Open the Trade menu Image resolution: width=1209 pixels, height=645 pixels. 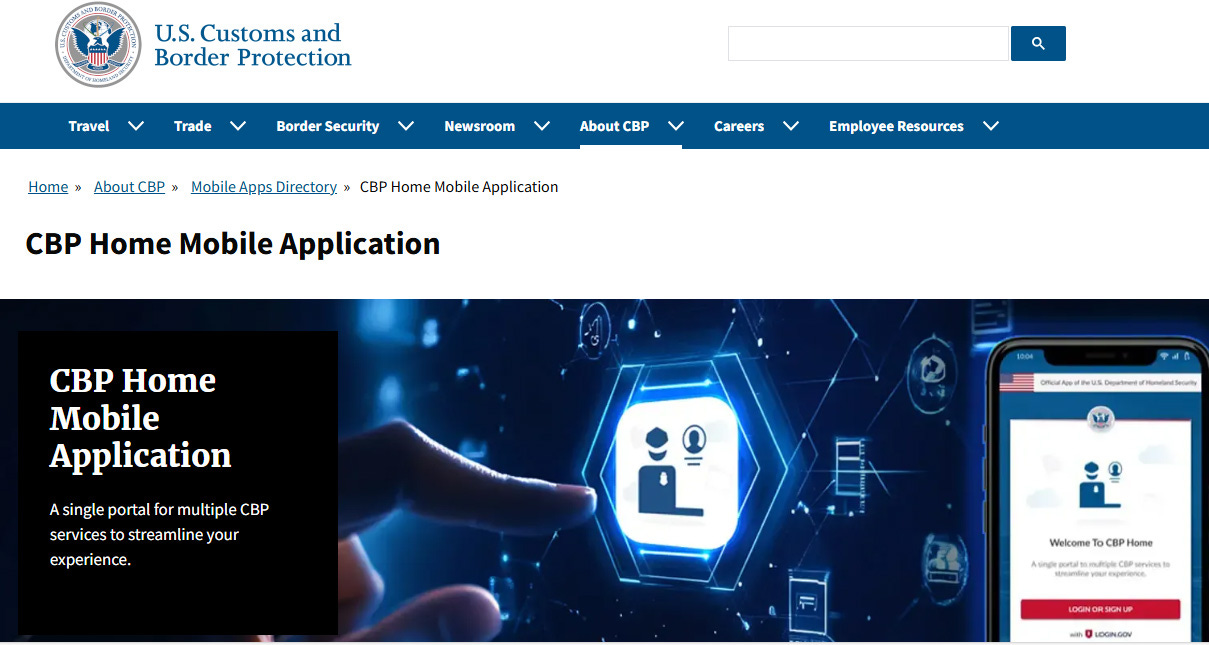click(192, 126)
